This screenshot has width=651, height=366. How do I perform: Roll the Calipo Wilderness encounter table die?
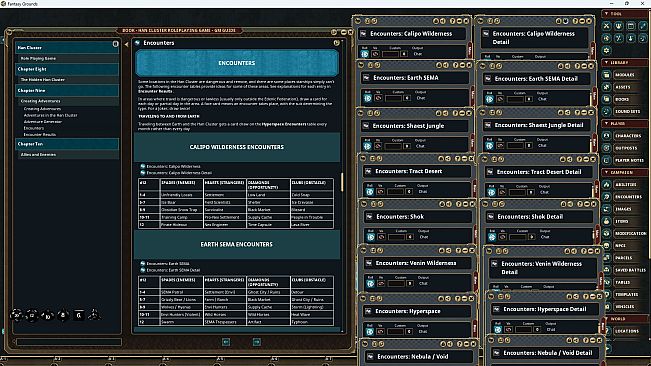(x=365, y=54)
